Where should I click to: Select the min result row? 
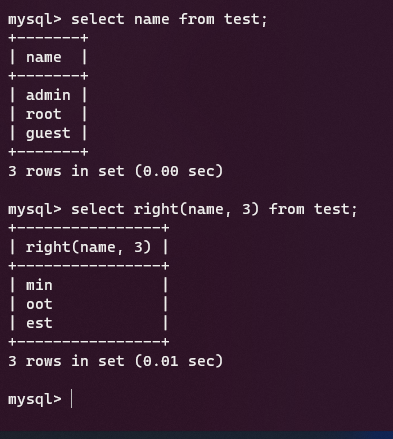pyautogui.click(x=89, y=285)
